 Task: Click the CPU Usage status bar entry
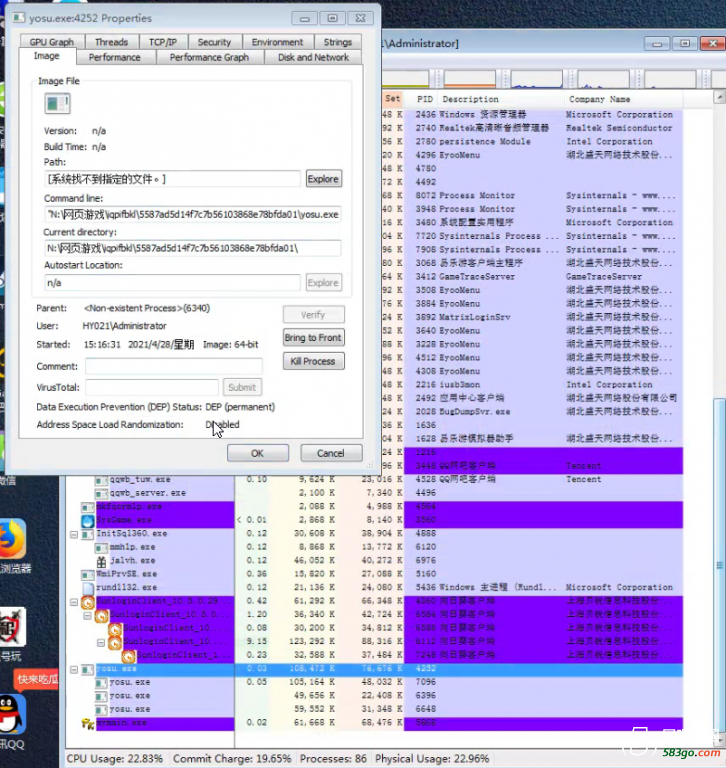tap(115, 759)
